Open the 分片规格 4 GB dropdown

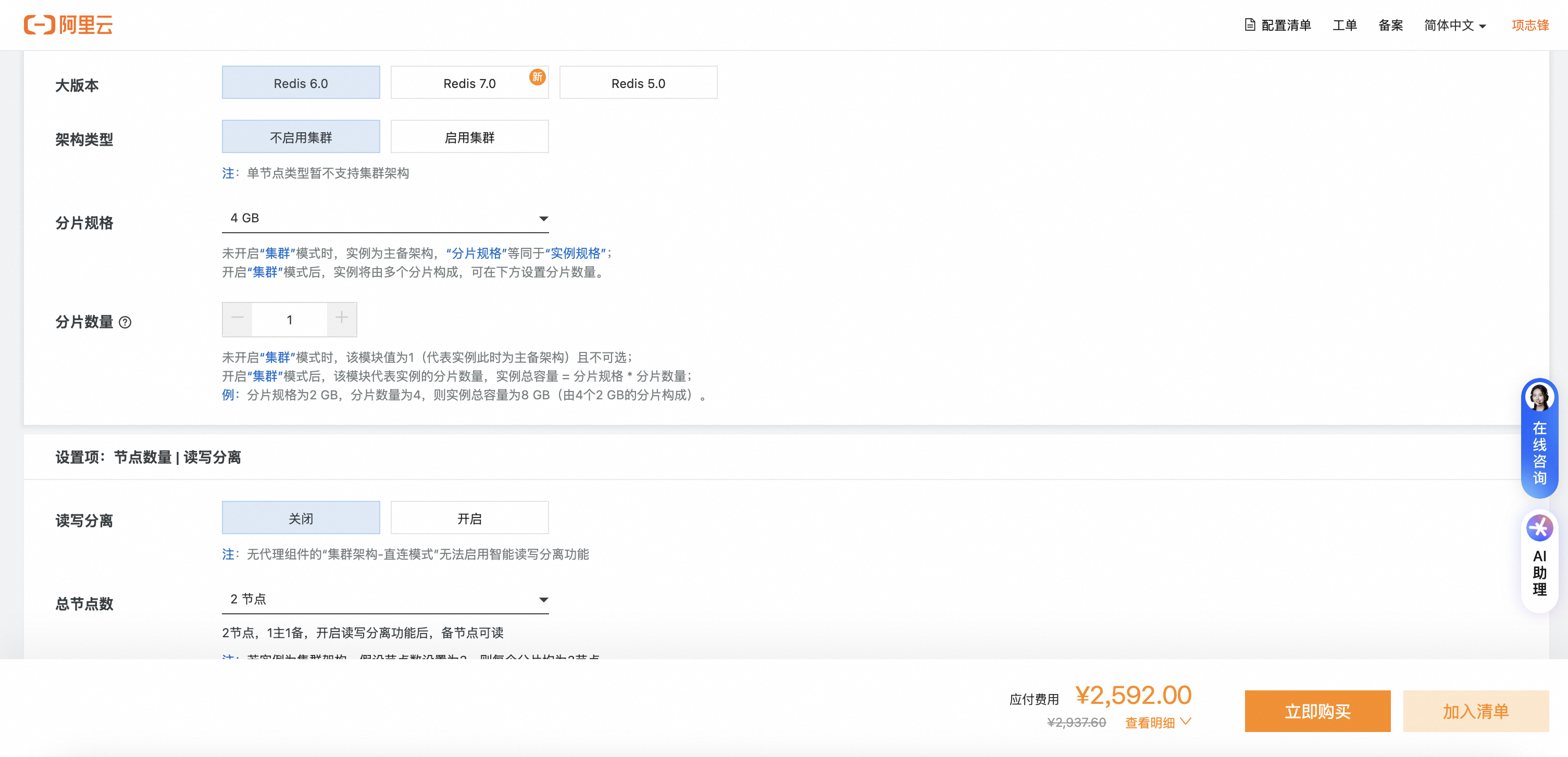[384, 218]
